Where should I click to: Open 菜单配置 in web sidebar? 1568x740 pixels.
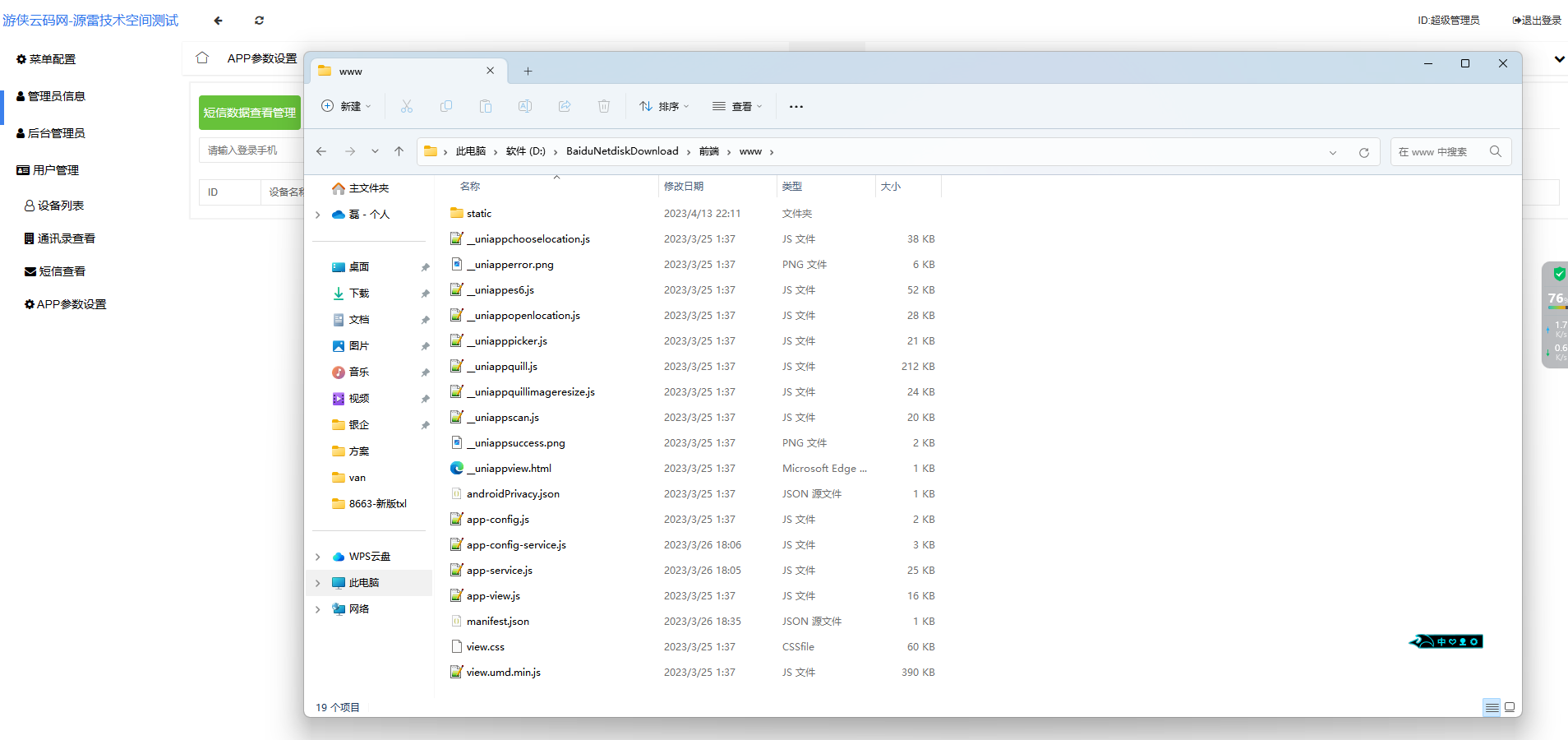(46, 59)
